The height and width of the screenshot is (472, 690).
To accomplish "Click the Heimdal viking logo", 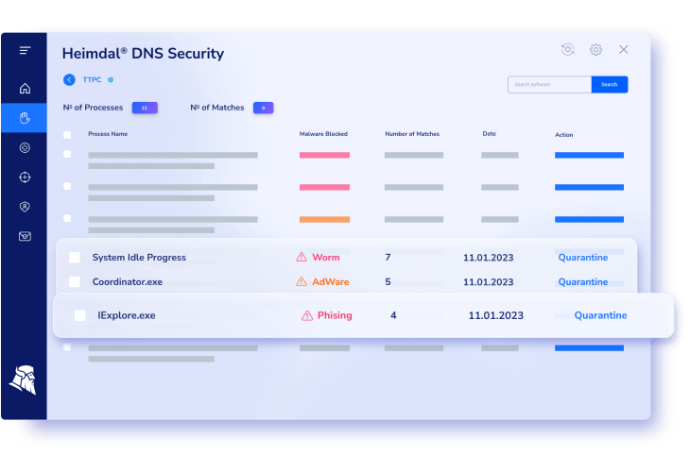I will [x=23, y=380].
